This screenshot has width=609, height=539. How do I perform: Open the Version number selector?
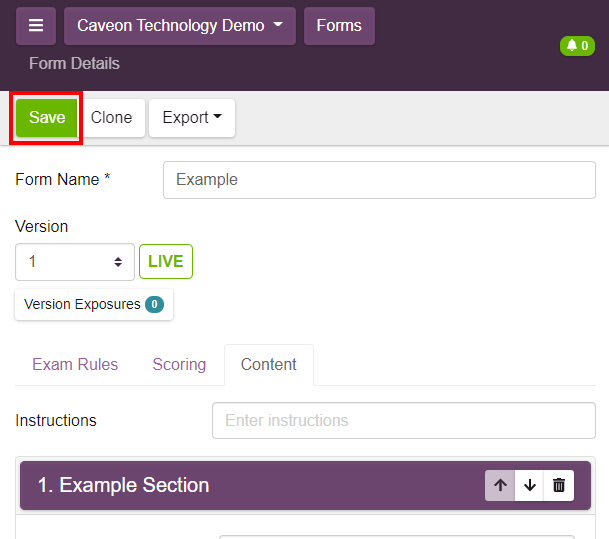tap(75, 262)
